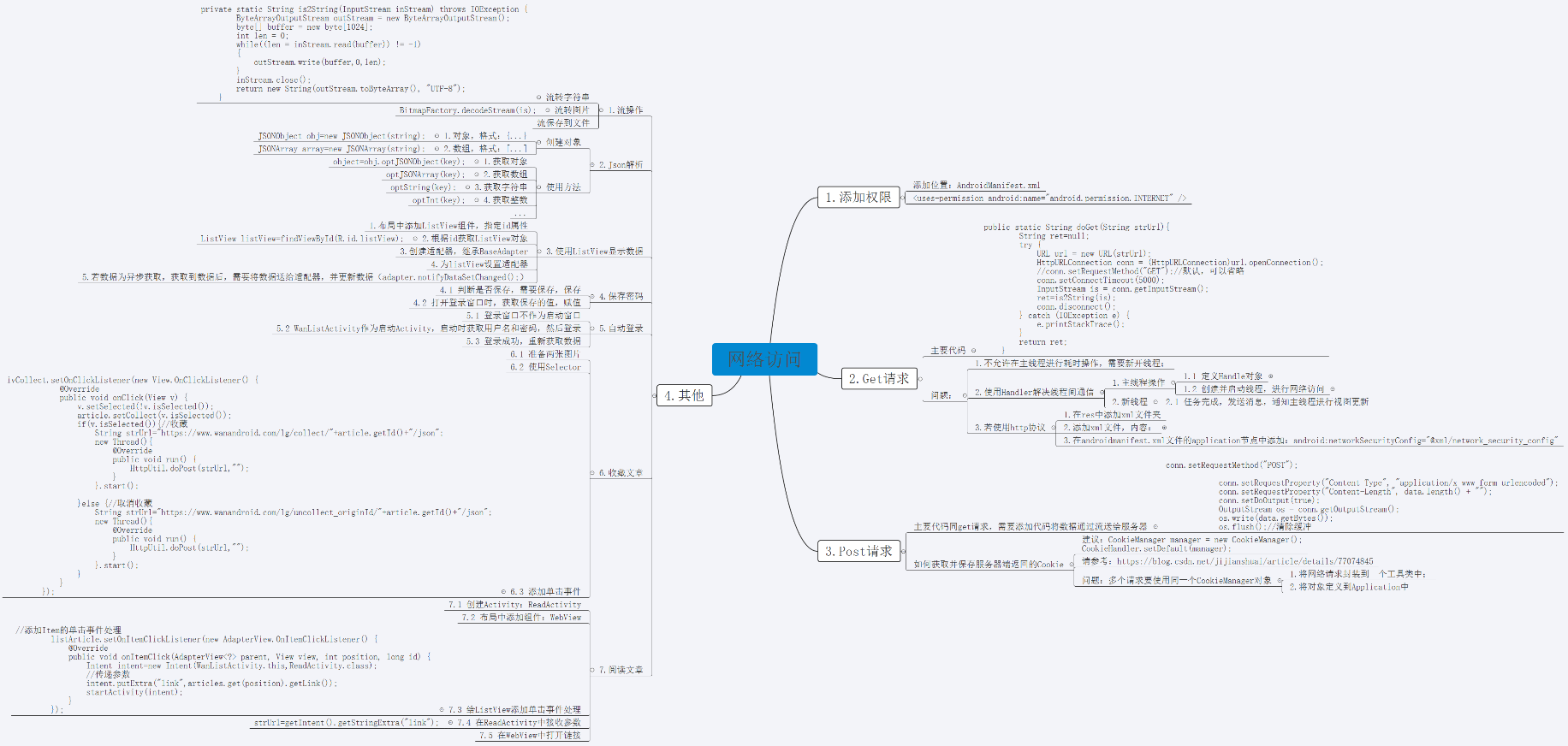The height and width of the screenshot is (746, 1568).
Task: Select the central topic 网络访问
Action: click(764, 359)
